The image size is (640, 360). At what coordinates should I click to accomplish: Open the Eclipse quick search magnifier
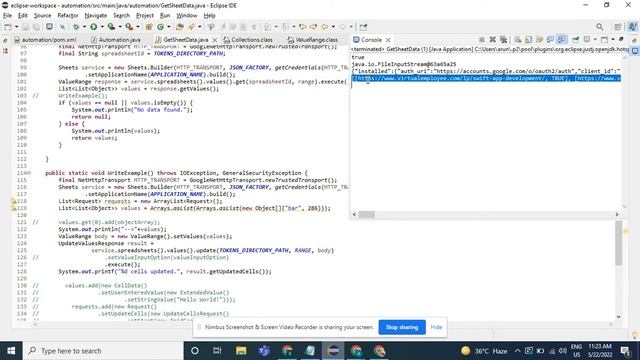pyautogui.click(x=599, y=27)
